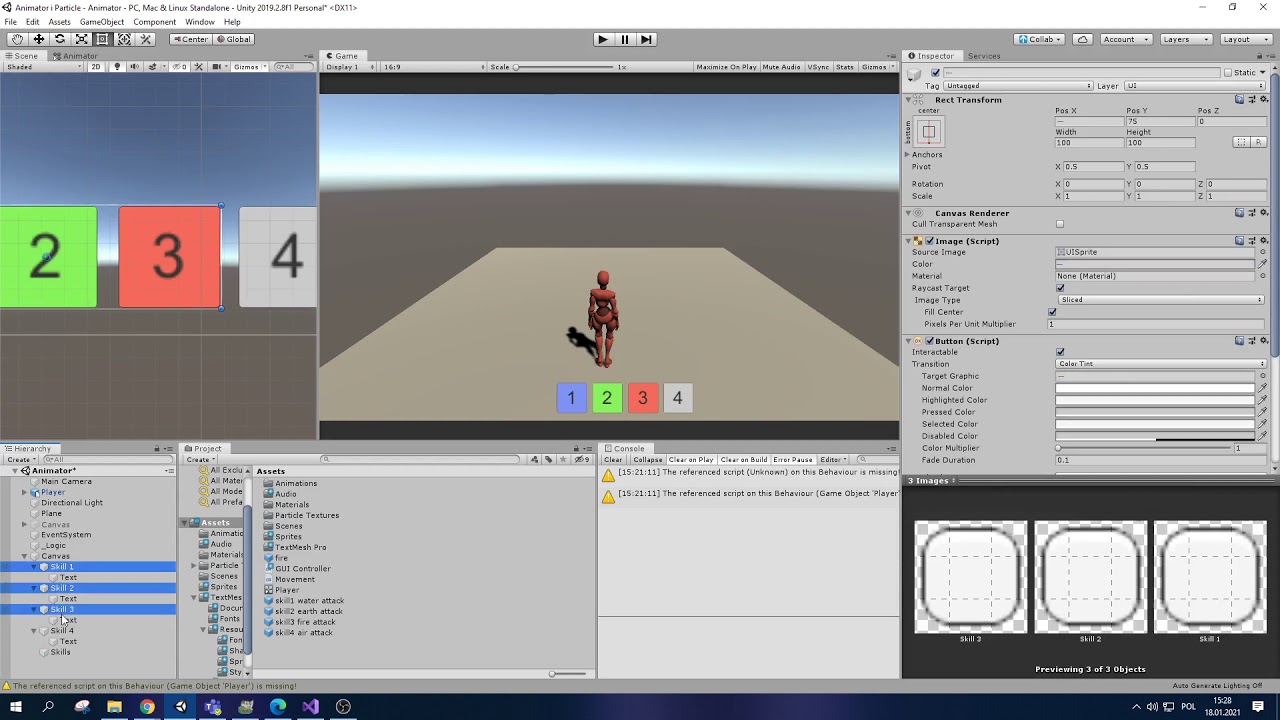This screenshot has width=1280, height=720.
Task: Disable the Image script component checkbox
Action: click(x=930, y=241)
